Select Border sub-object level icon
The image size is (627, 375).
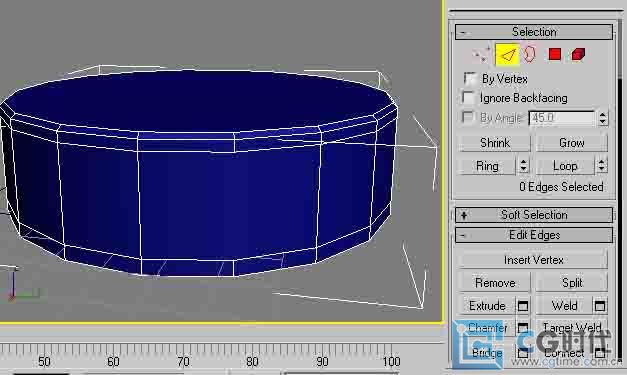[x=529, y=54]
